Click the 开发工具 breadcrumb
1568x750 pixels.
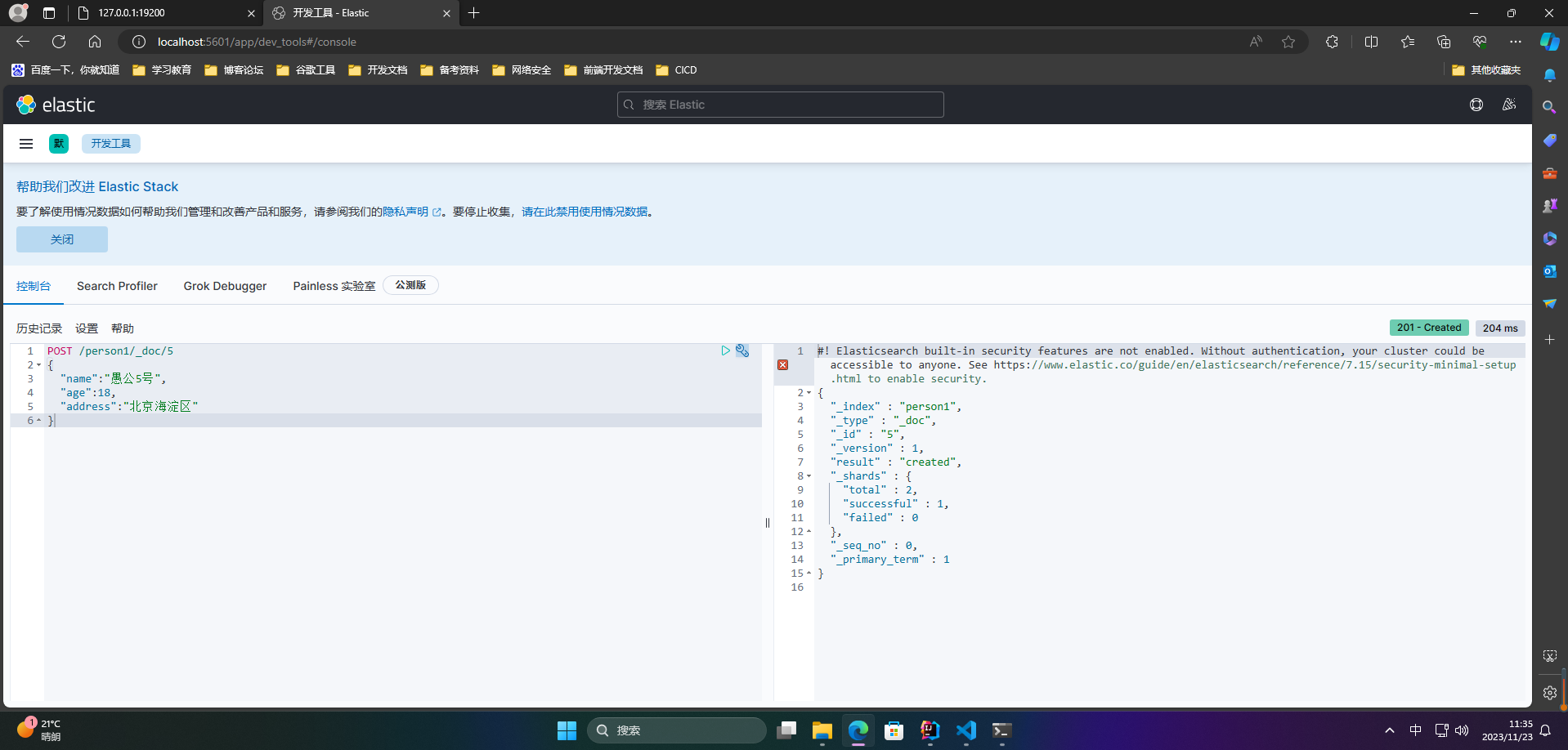click(x=111, y=144)
